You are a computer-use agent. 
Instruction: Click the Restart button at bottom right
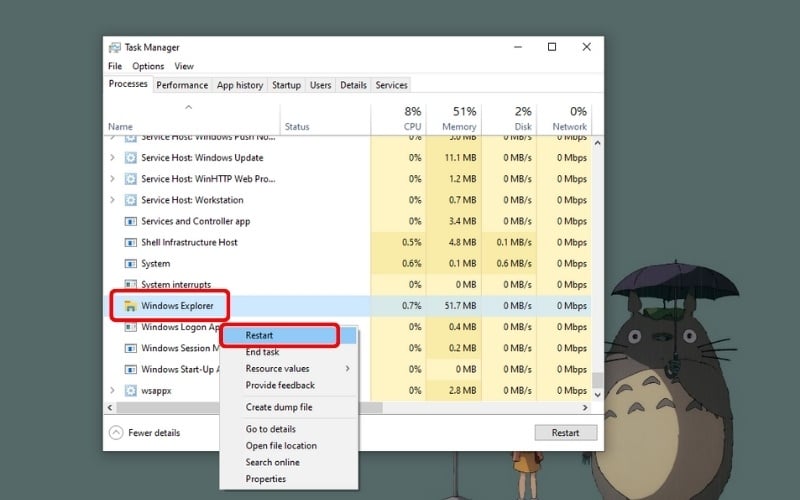(x=565, y=433)
